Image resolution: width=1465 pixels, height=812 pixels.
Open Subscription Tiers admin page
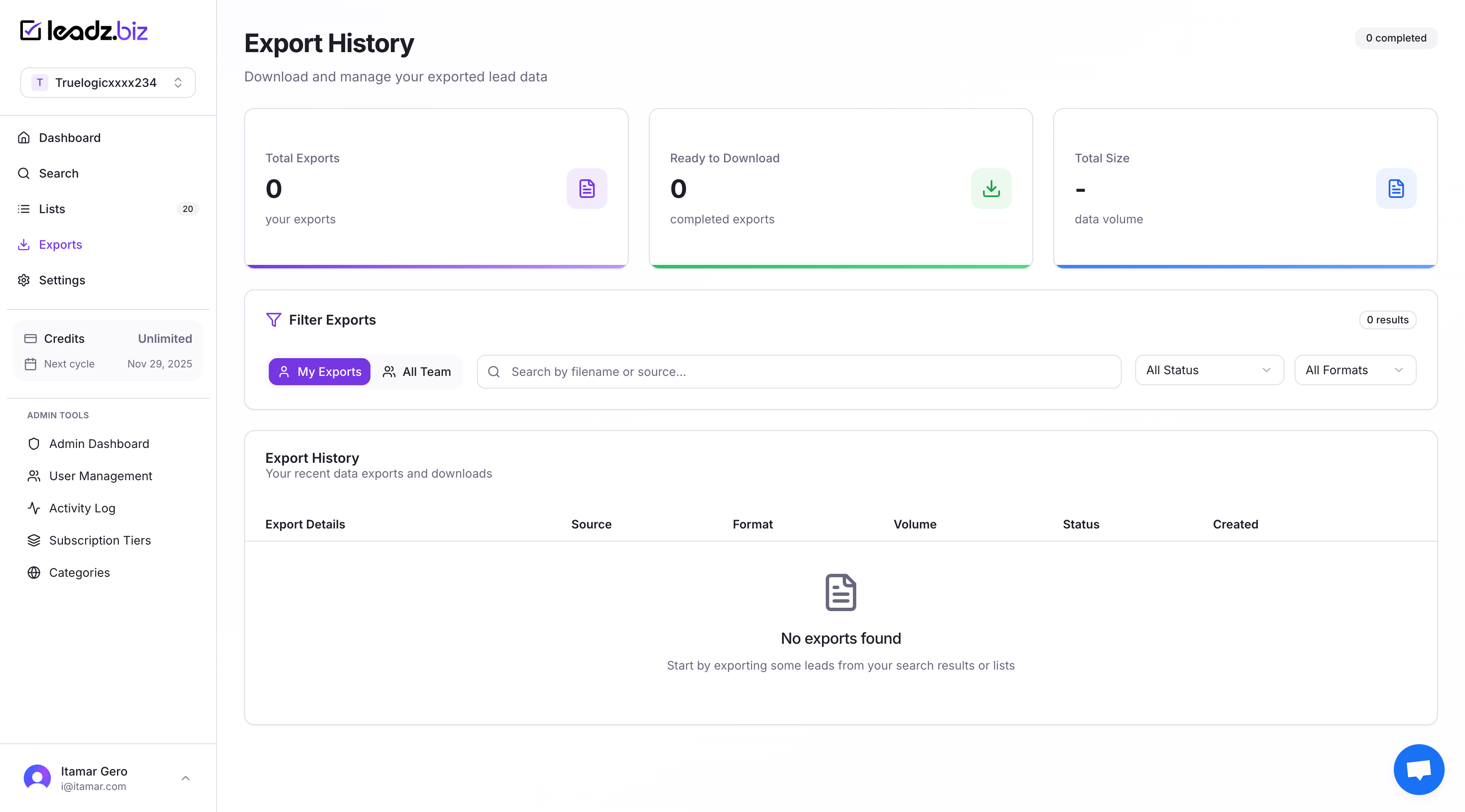pos(100,540)
